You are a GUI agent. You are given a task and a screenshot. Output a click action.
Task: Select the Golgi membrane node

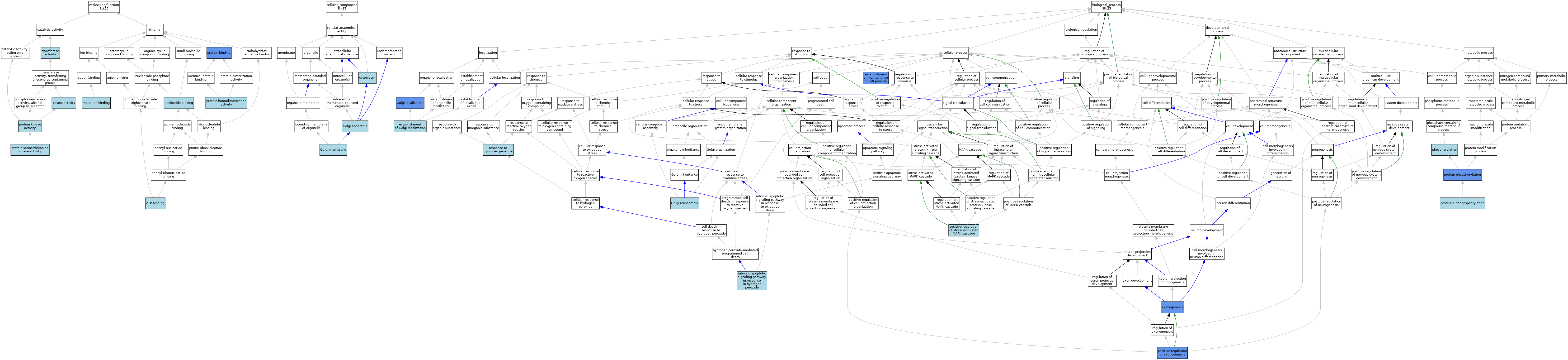[x=333, y=150]
